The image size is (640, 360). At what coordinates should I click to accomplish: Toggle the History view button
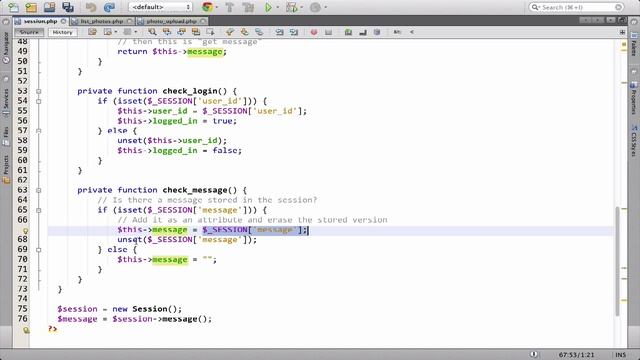(x=62, y=32)
